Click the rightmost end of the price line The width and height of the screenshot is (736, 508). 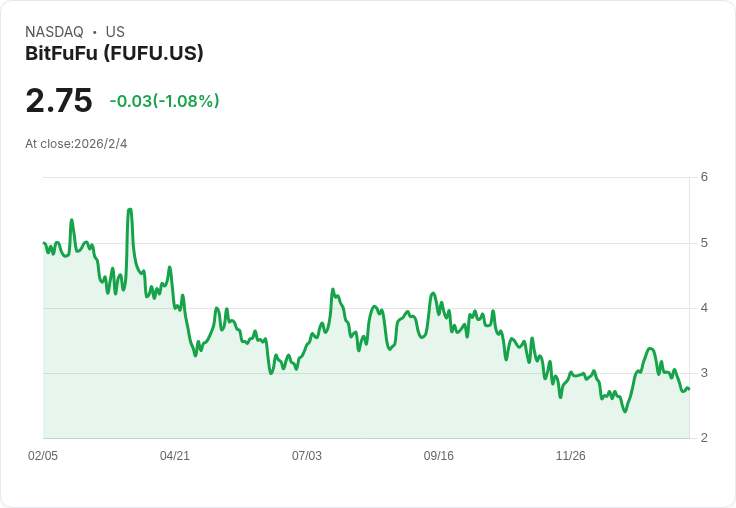689,389
